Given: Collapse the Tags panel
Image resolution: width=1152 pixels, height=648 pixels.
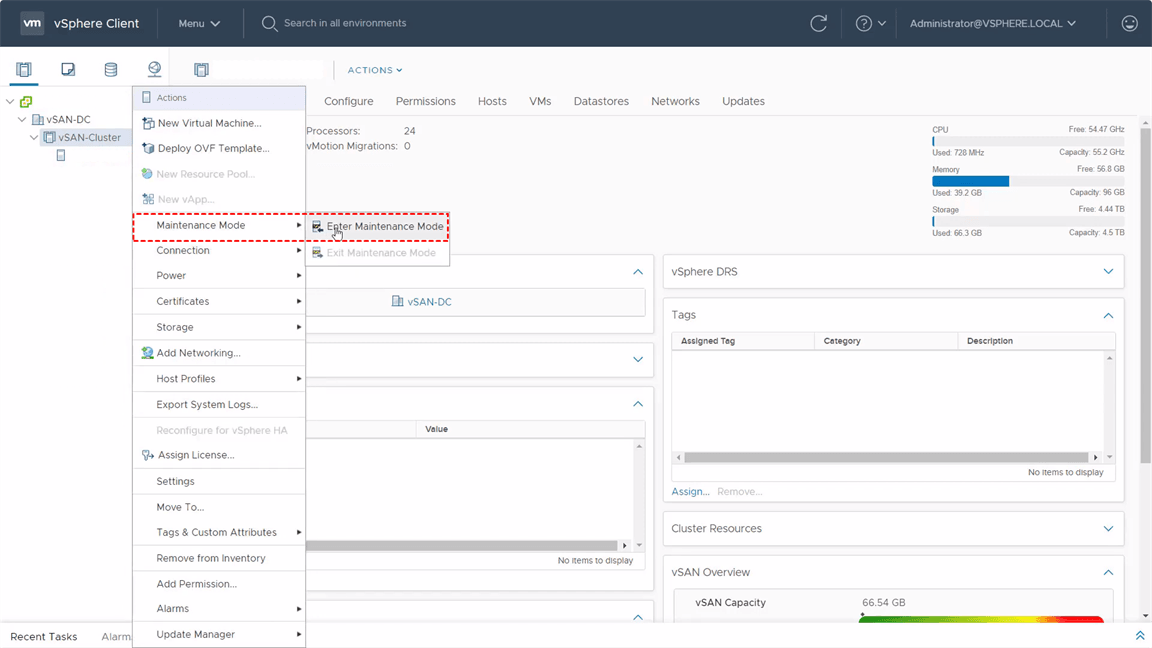Looking at the screenshot, I should [1108, 315].
